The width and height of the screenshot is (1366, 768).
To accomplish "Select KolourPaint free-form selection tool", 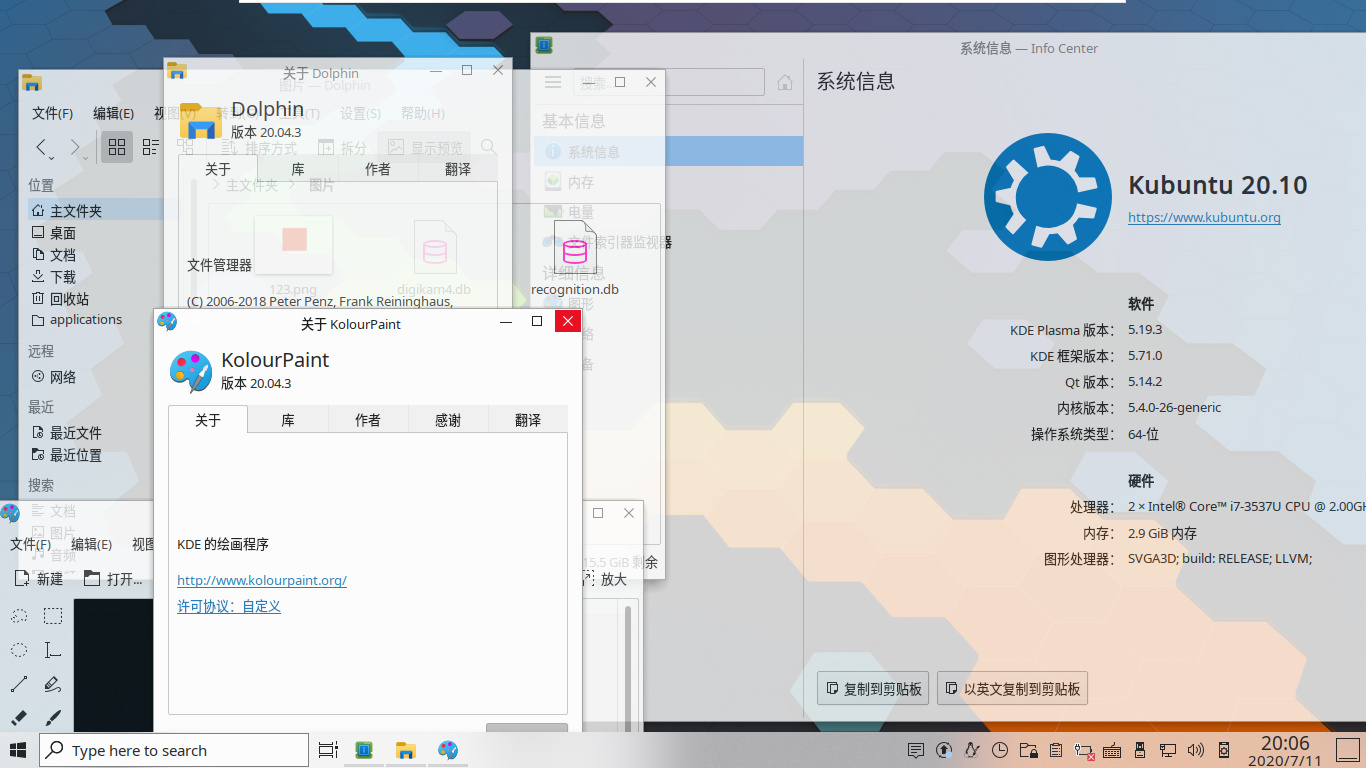I will tap(19, 616).
